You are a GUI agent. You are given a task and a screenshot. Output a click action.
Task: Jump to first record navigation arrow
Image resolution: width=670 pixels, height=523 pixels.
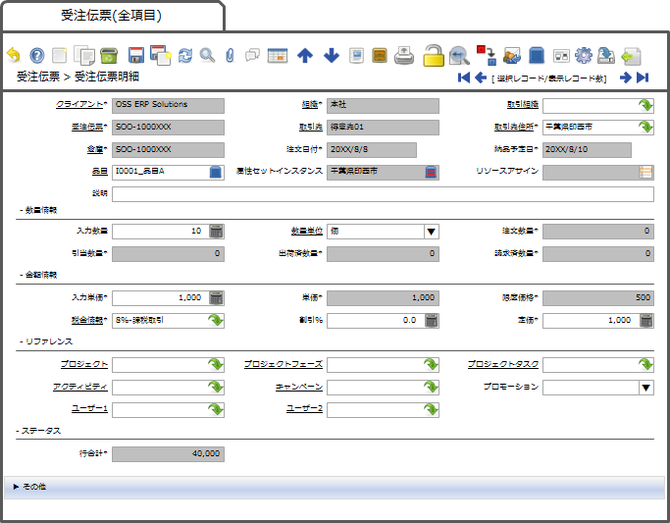click(464, 78)
